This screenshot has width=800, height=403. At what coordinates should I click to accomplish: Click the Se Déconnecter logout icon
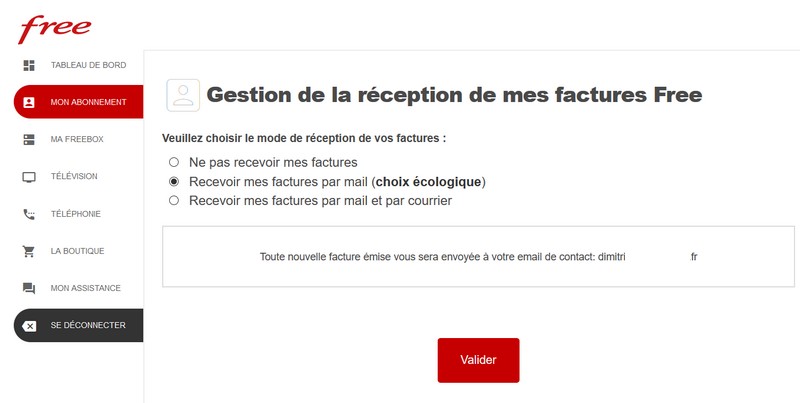click(x=29, y=326)
